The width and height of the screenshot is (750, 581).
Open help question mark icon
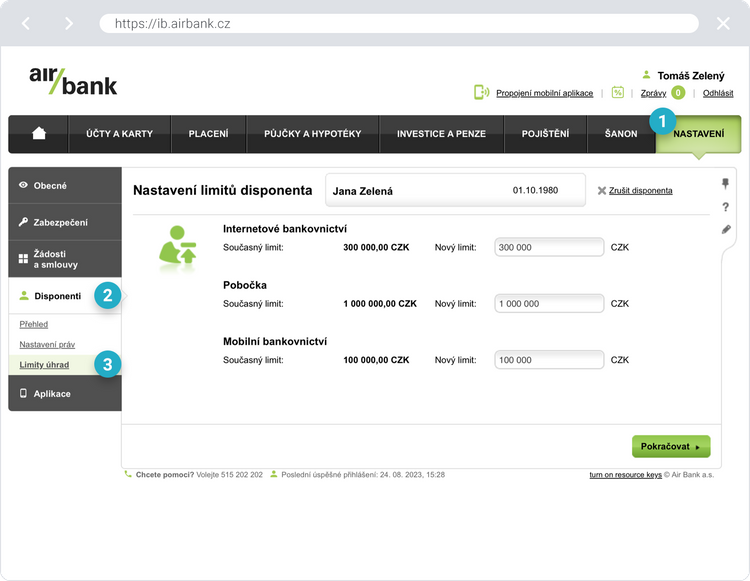(x=725, y=207)
